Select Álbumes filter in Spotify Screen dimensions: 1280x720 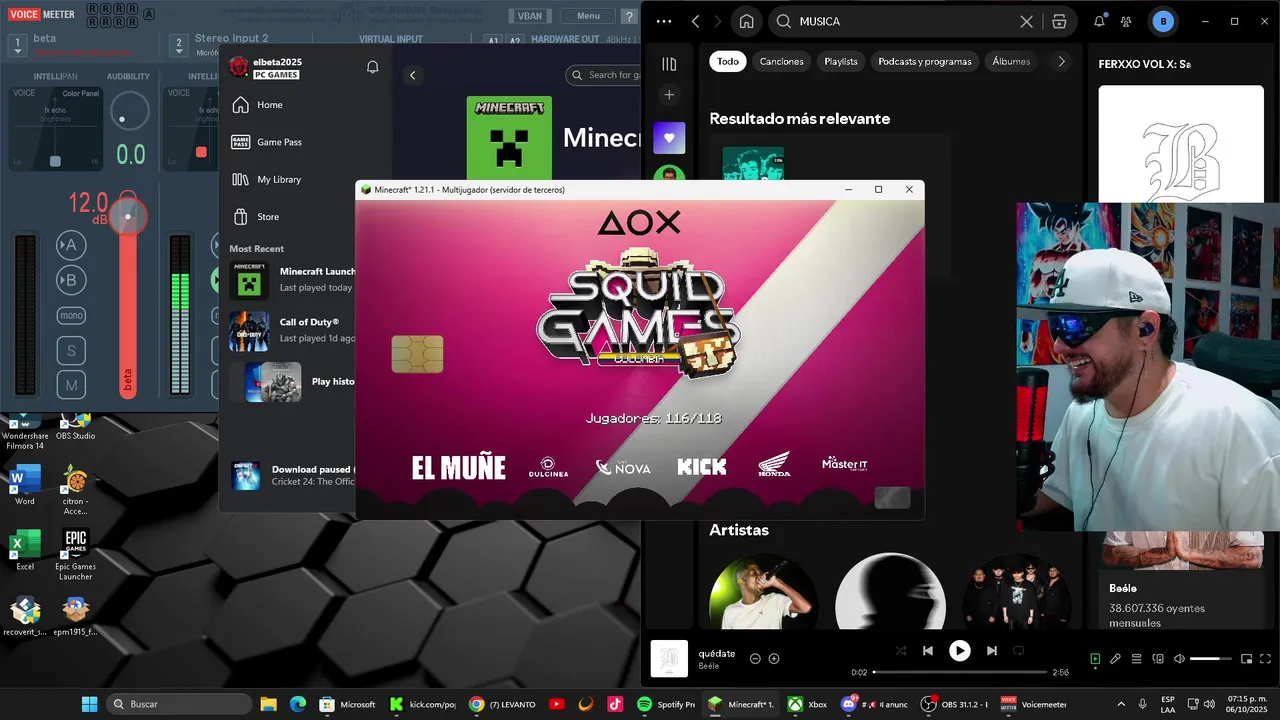[x=1011, y=61]
